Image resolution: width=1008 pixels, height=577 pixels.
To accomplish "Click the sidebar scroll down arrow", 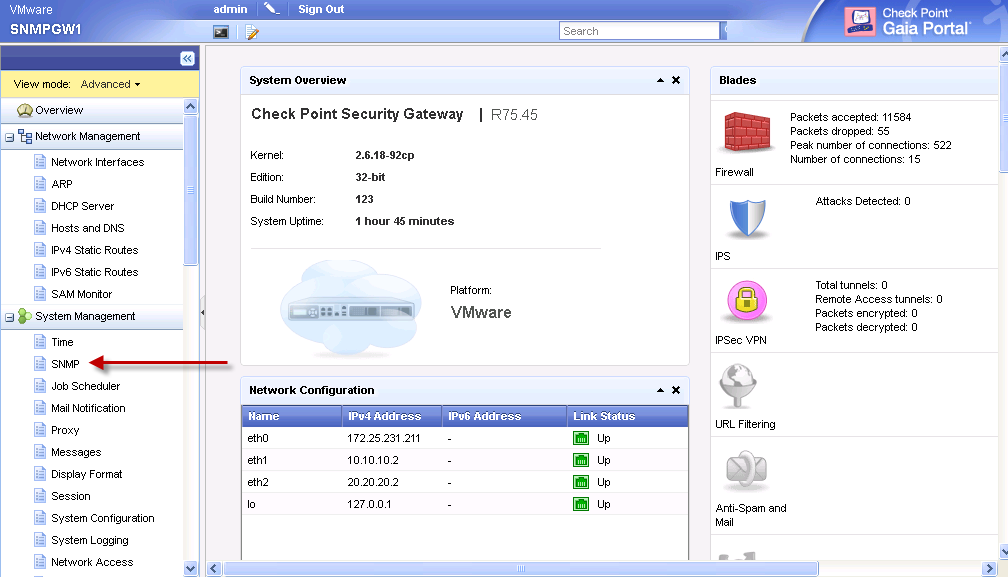I will pyautogui.click(x=190, y=568).
